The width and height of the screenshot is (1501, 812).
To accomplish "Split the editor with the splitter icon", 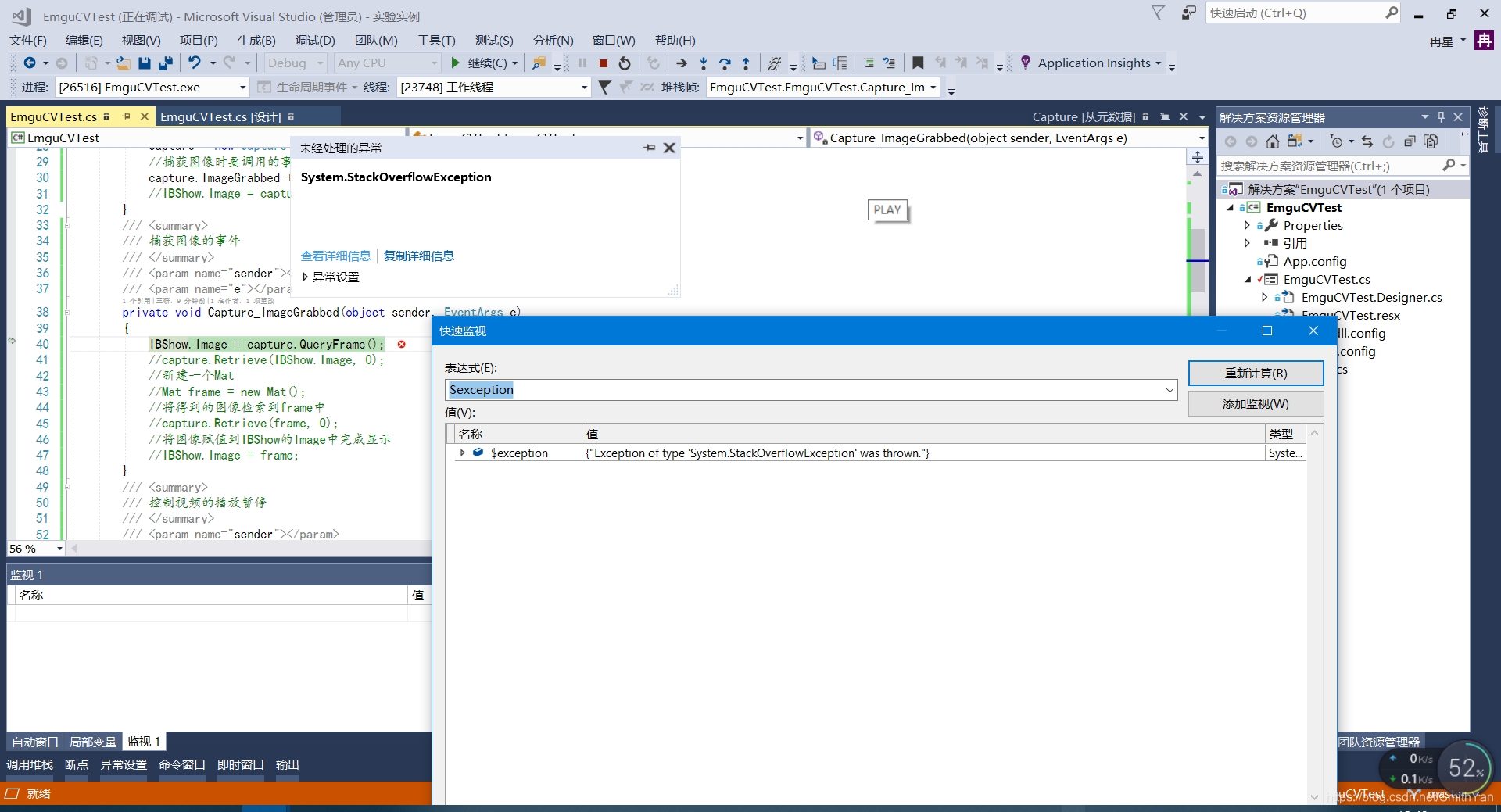I will 1197,158.
